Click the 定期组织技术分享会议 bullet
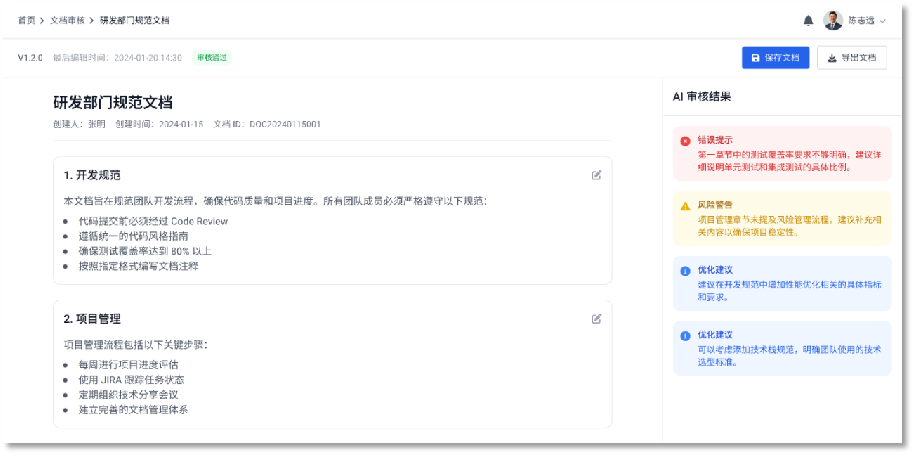The width and height of the screenshot is (914, 455). pos(128,394)
